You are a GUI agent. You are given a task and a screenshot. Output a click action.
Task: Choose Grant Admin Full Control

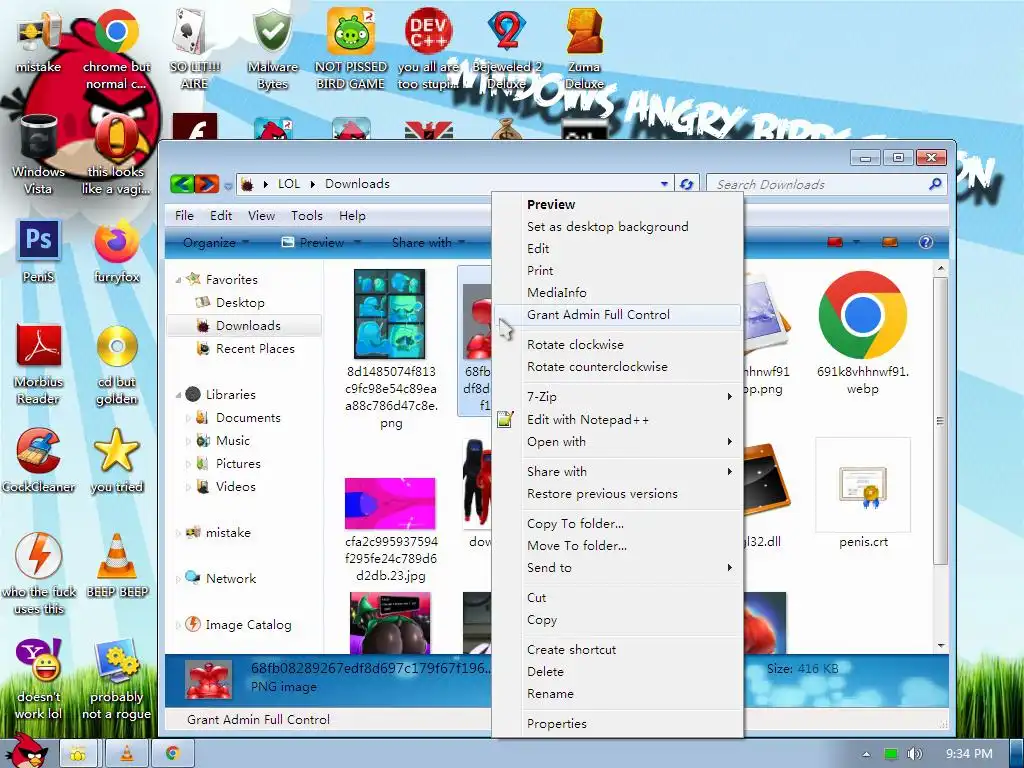[x=618, y=315]
